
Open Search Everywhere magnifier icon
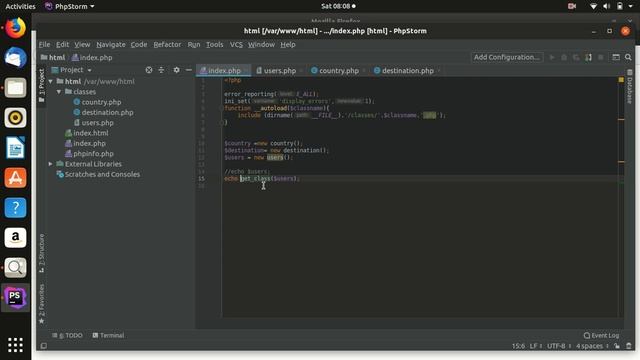(628, 58)
